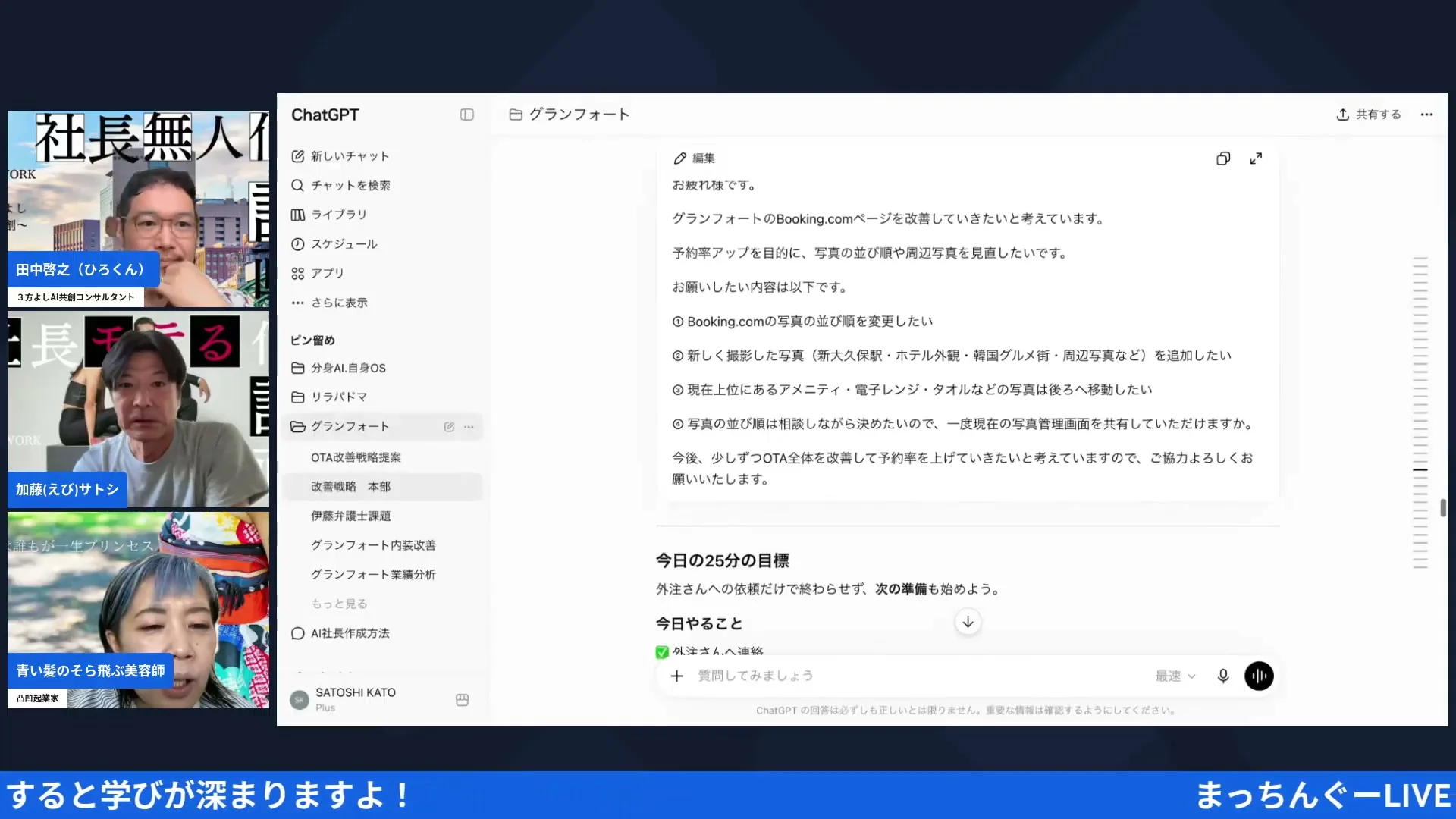Click the 青い髪のそら飛ぶ美容師 video thumbnail
The height and width of the screenshot is (819, 1456).
coord(139,610)
